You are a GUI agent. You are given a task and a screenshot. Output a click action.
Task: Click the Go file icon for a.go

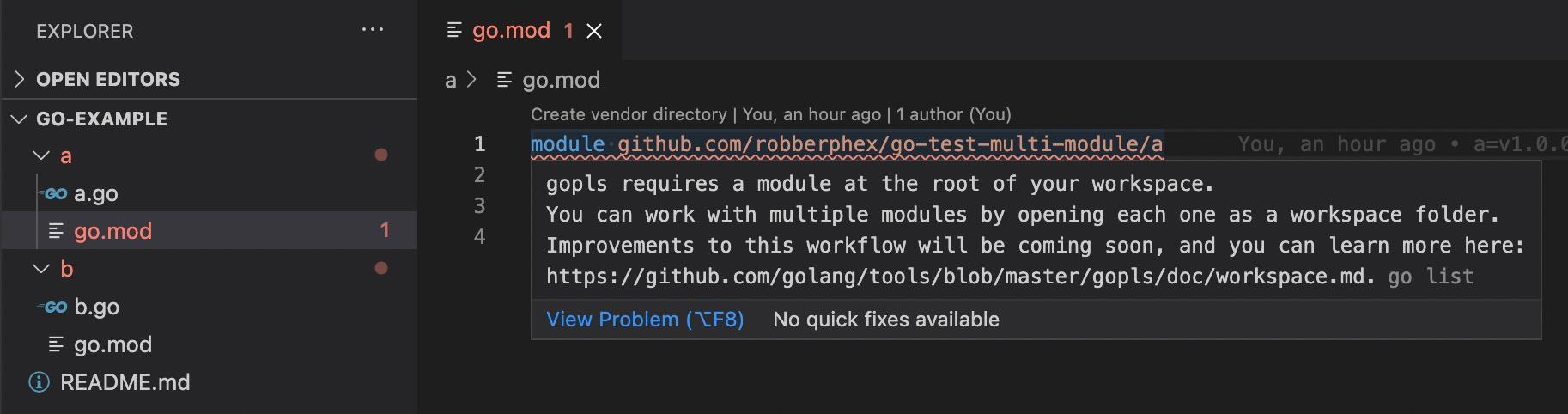[56, 194]
